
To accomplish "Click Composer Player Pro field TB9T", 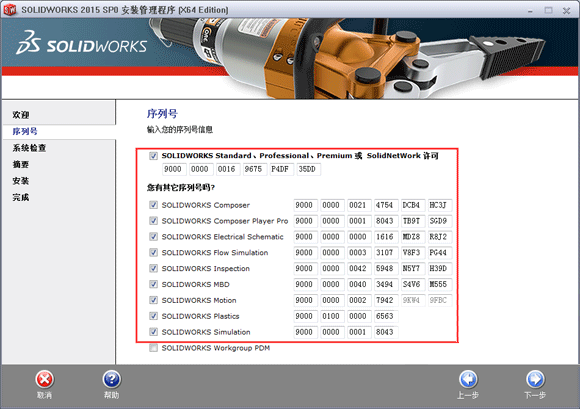I will [x=413, y=221].
